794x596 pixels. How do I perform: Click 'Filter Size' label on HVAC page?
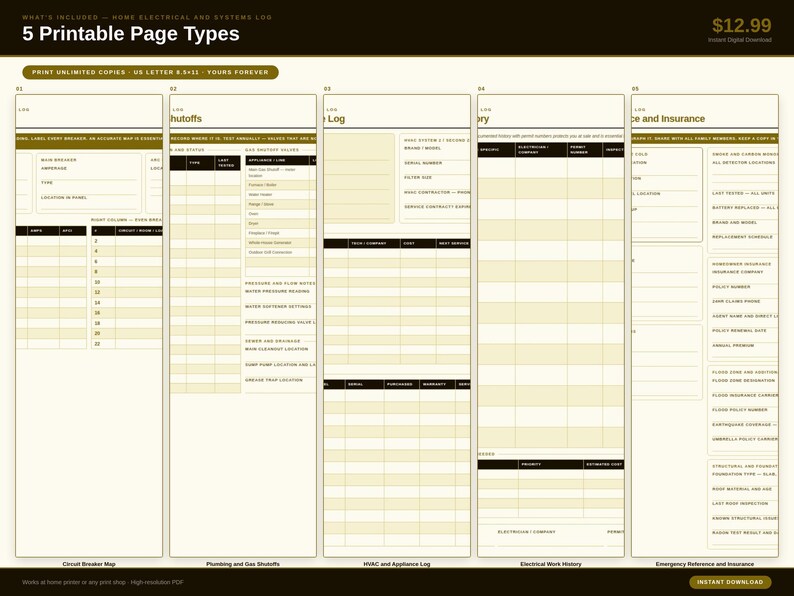pyautogui.click(x=418, y=177)
